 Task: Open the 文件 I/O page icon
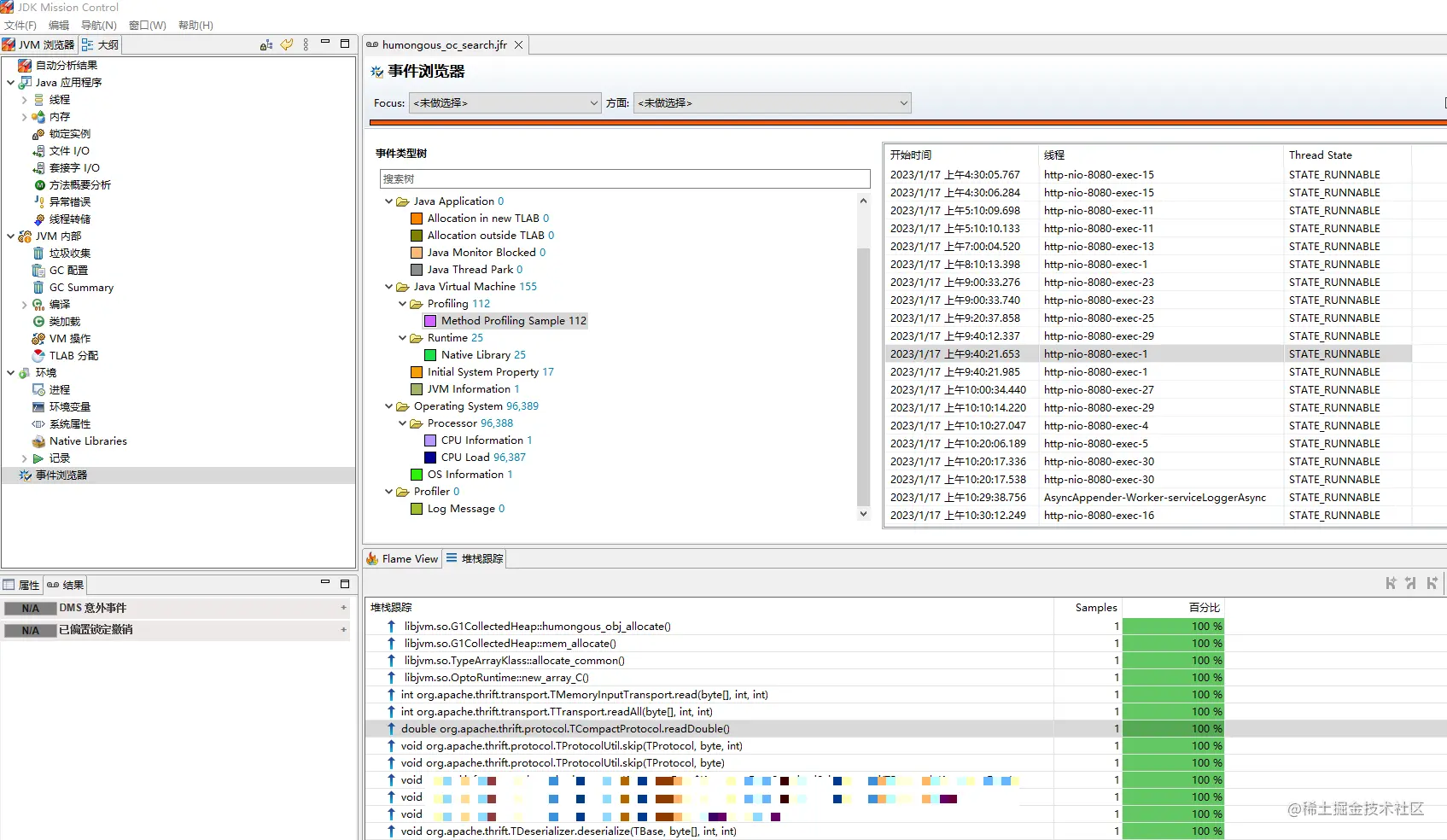point(38,151)
